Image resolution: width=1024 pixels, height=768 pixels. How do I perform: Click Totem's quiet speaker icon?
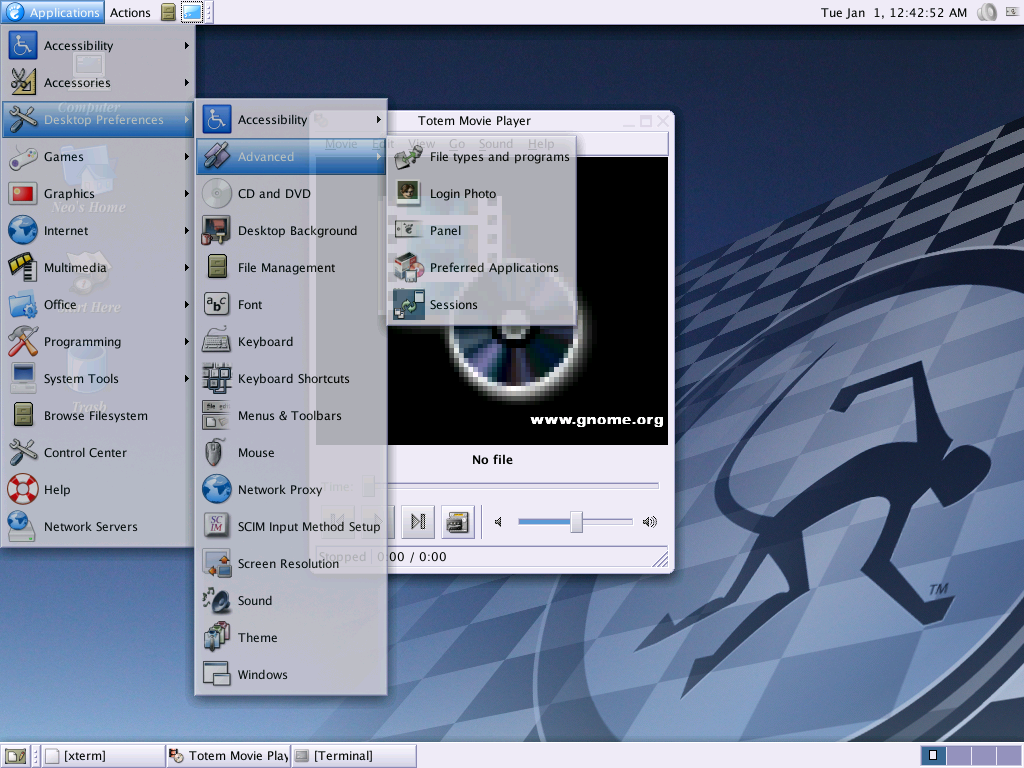[x=498, y=522]
